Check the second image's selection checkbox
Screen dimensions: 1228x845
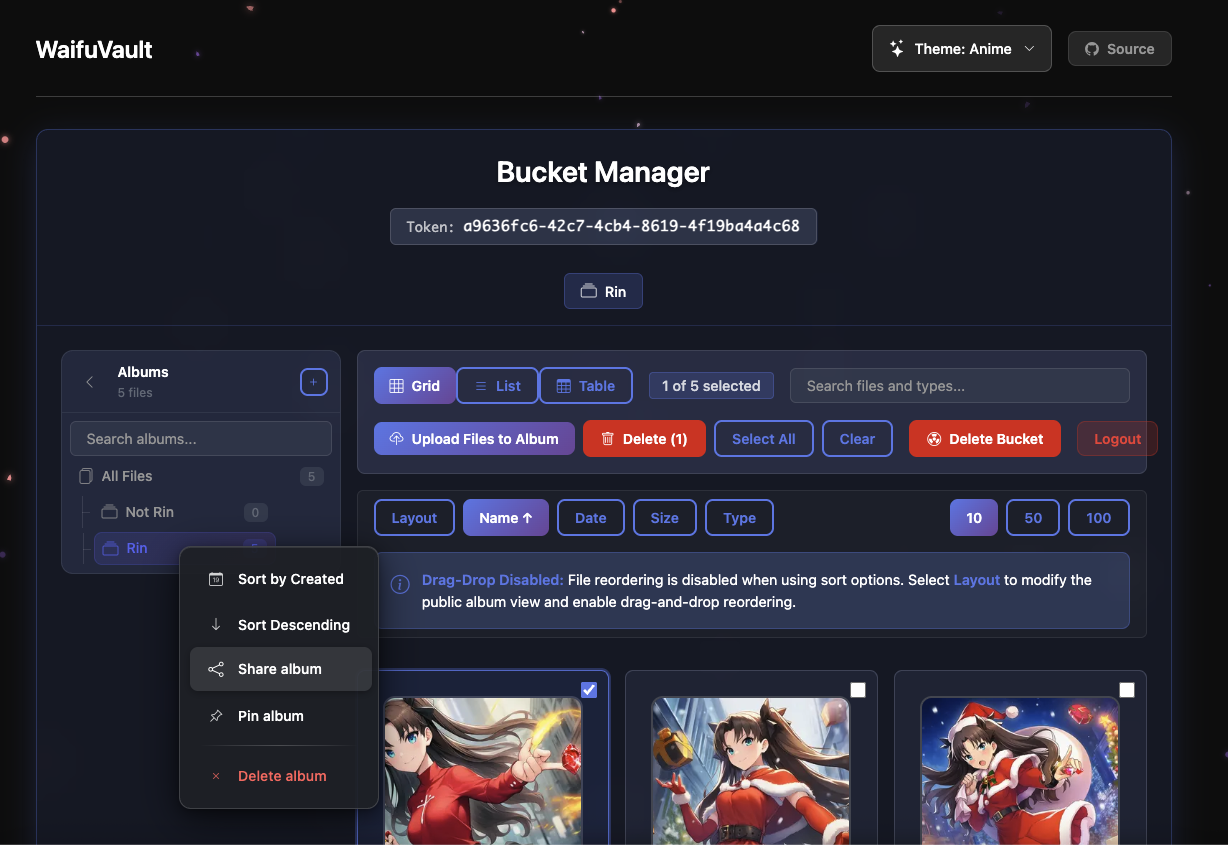tap(858, 690)
